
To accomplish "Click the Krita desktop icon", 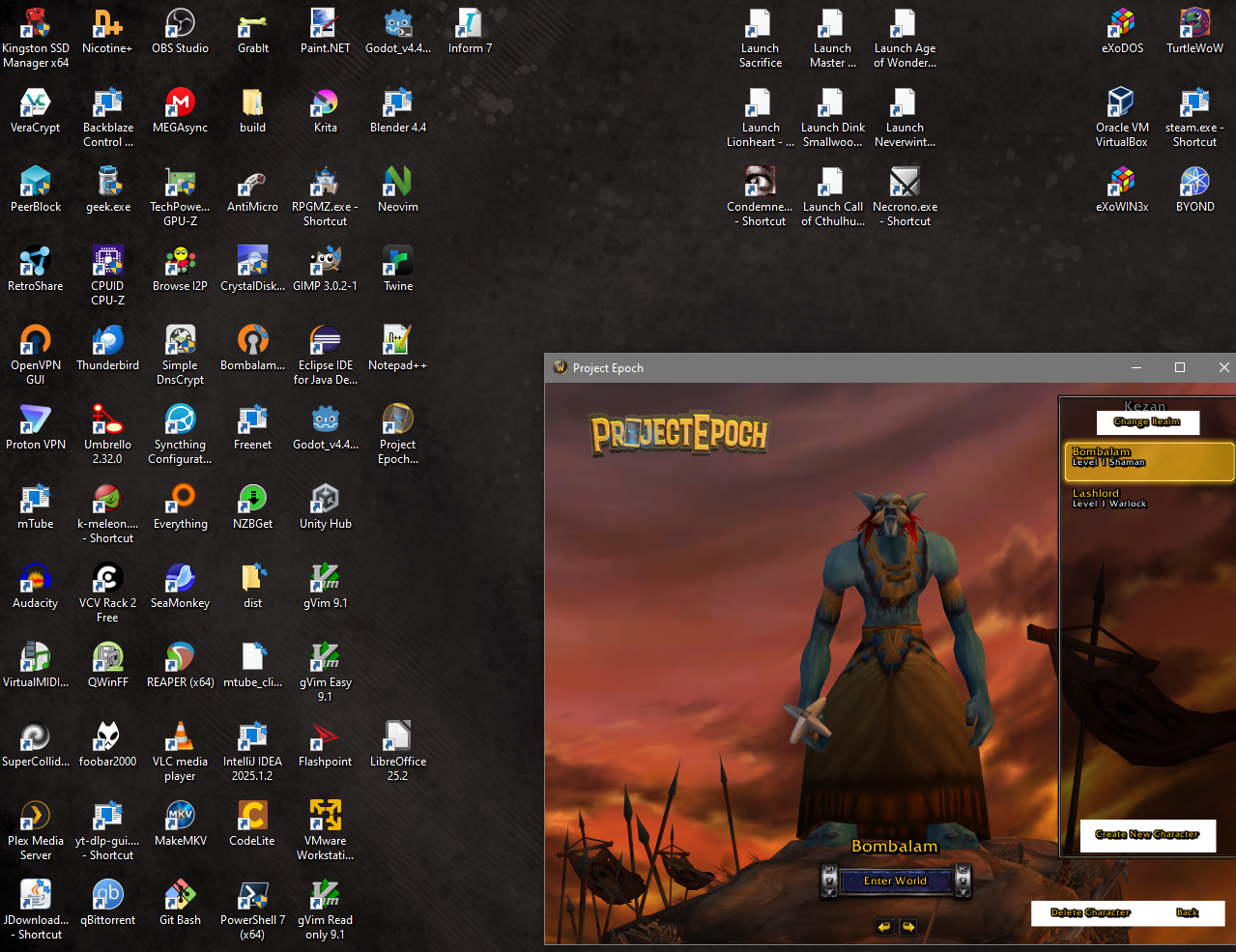I will [x=326, y=111].
